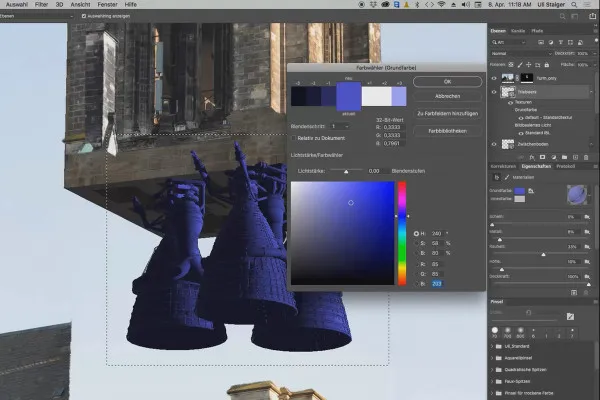This screenshot has height=400, width=600.
Task: Expand the Faux-Spitzen brush folder
Action: point(492,382)
